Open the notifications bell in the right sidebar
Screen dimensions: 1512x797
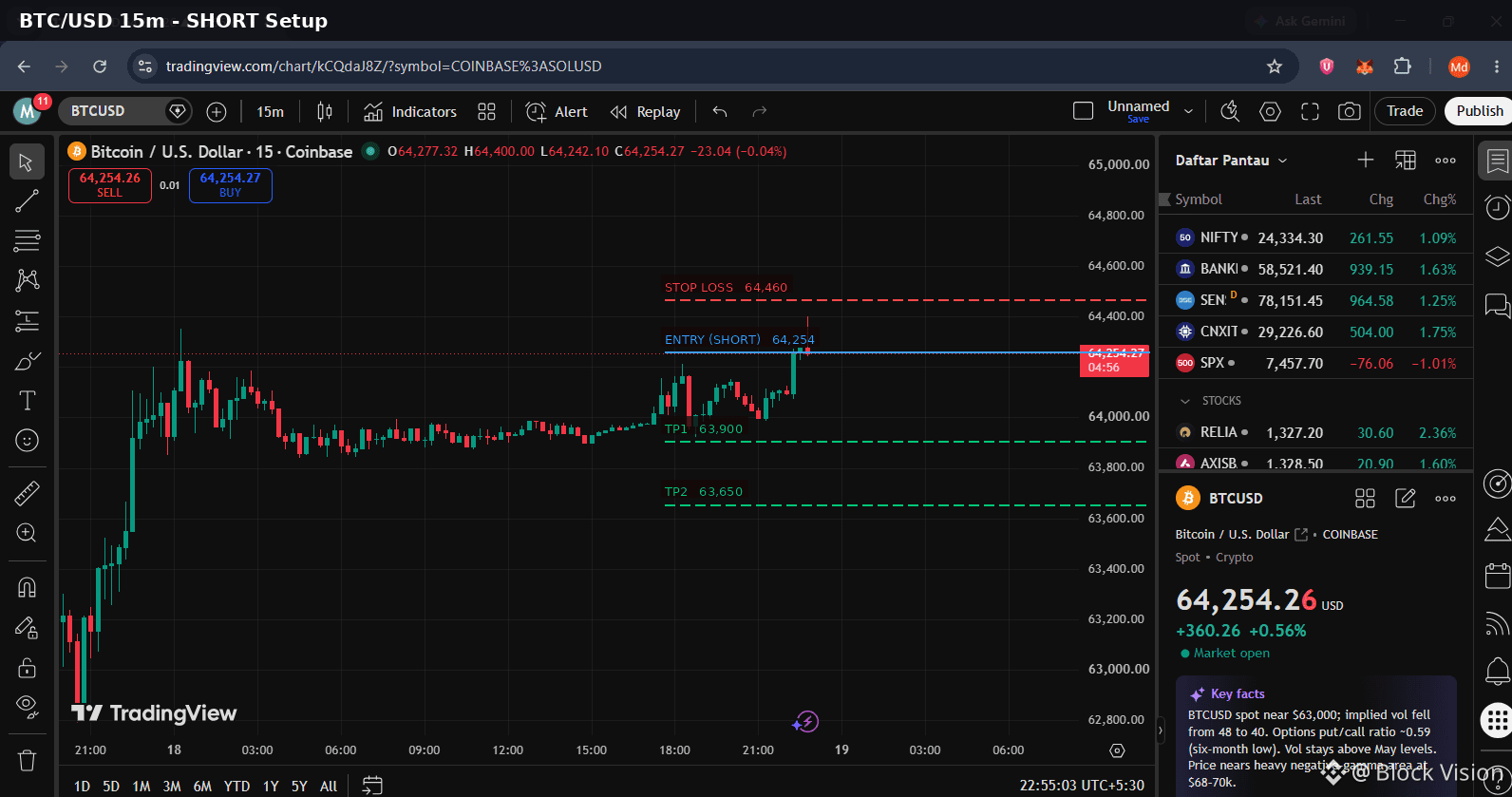click(1497, 672)
